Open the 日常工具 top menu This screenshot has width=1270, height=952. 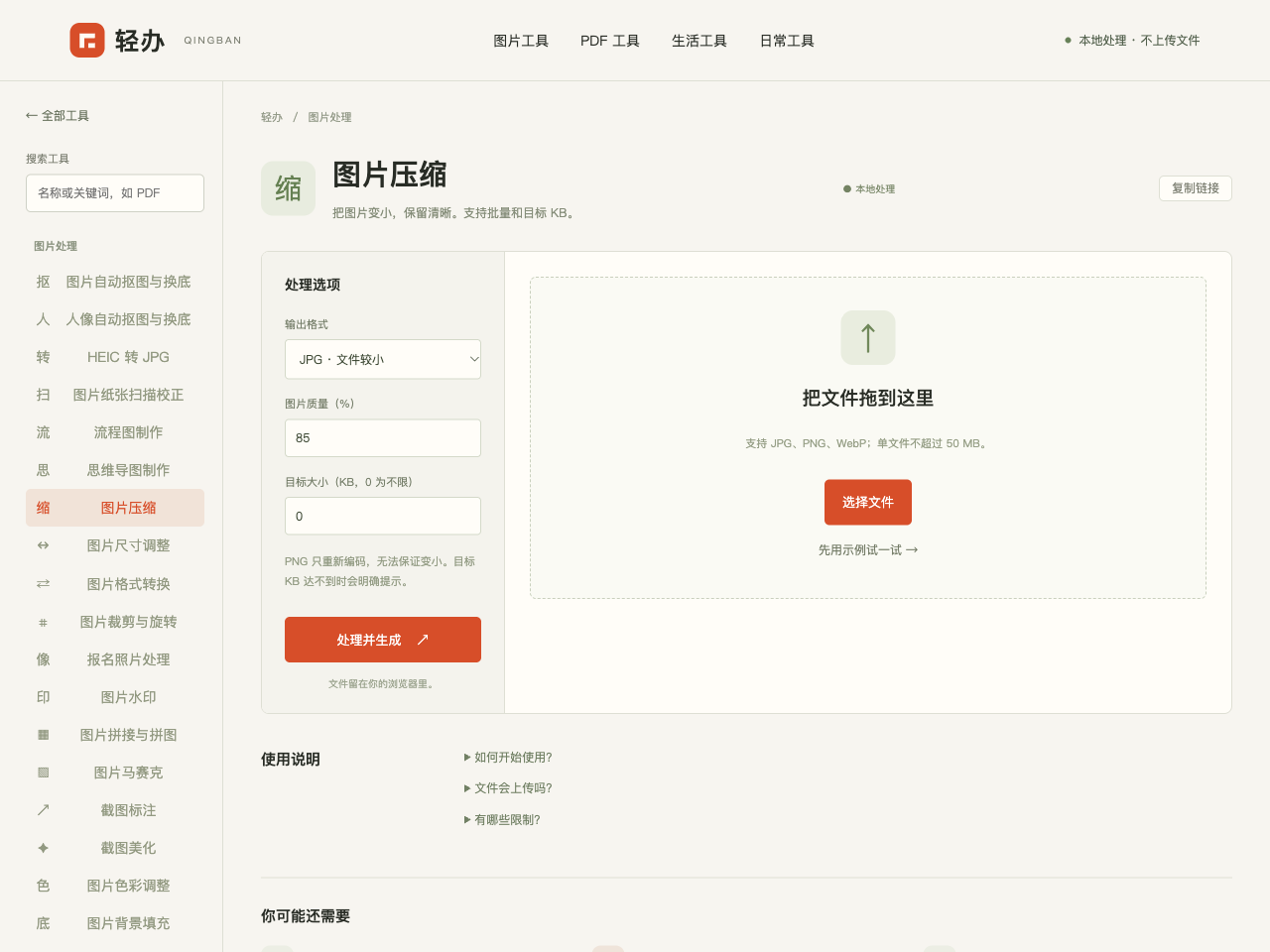click(x=787, y=41)
